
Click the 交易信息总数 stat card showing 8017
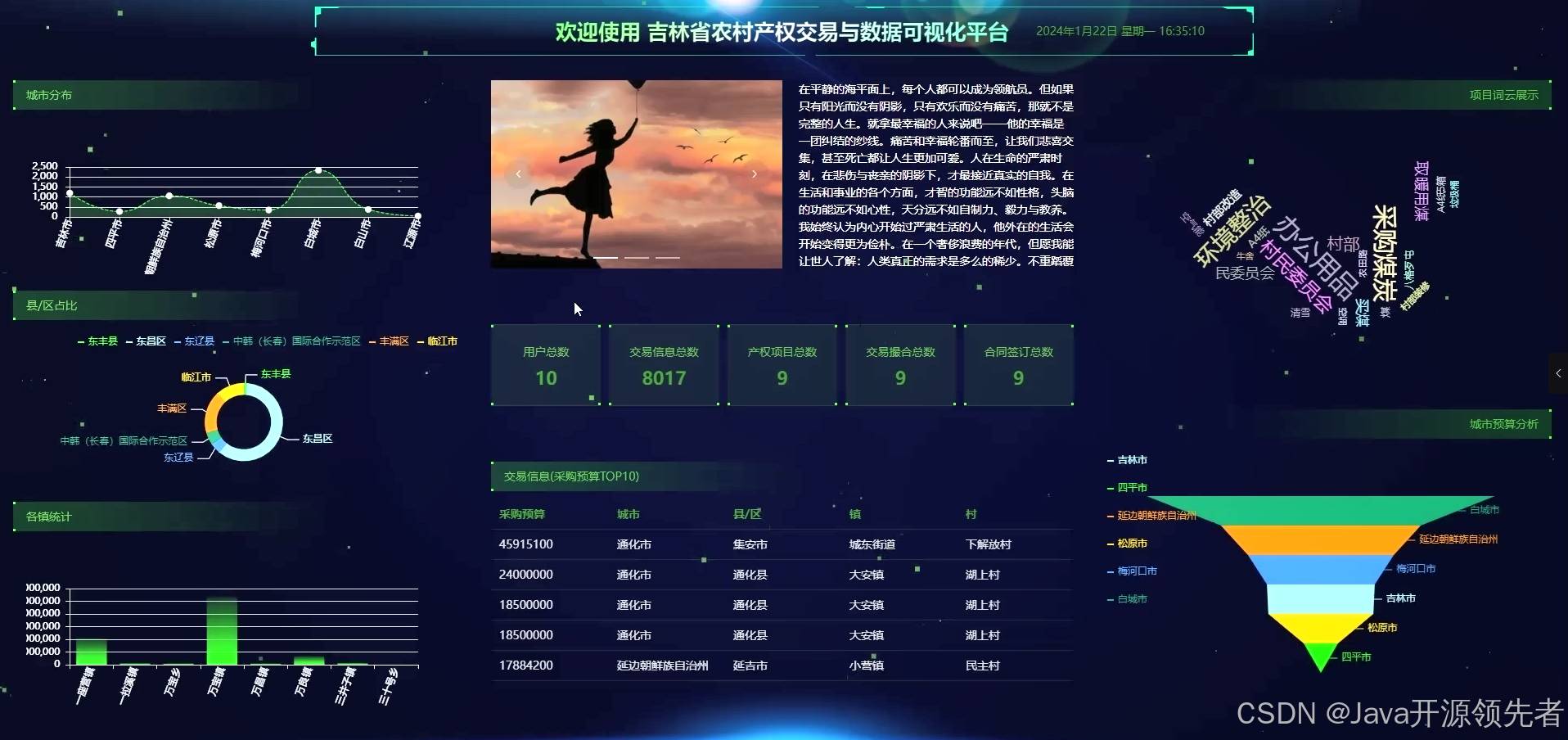(x=664, y=365)
